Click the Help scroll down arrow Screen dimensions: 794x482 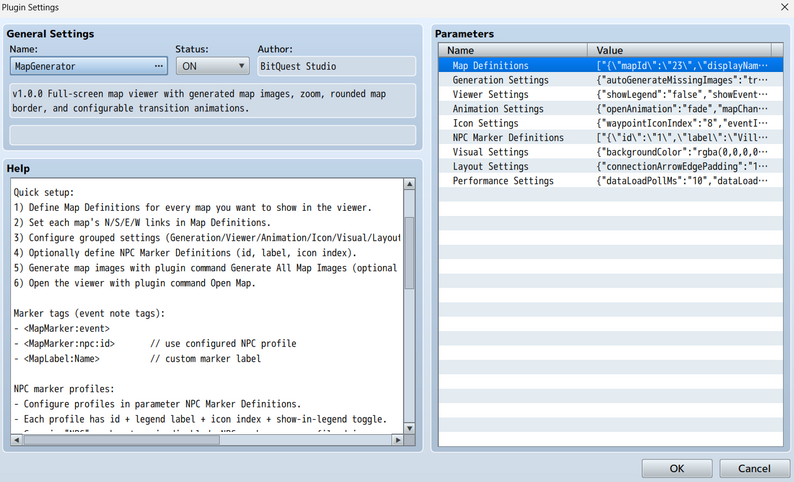point(410,428)
